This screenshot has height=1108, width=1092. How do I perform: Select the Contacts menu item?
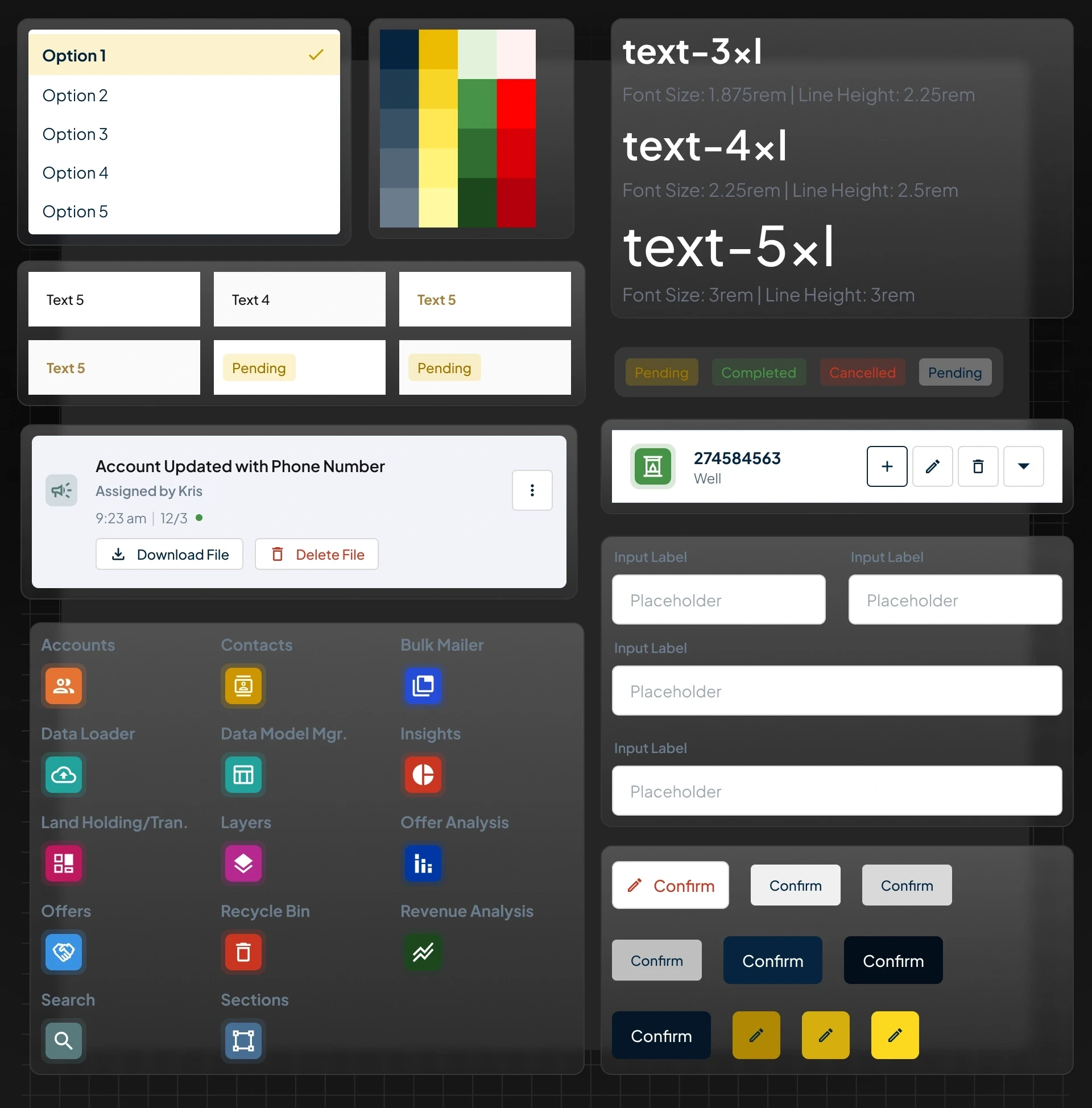[243, 684]
